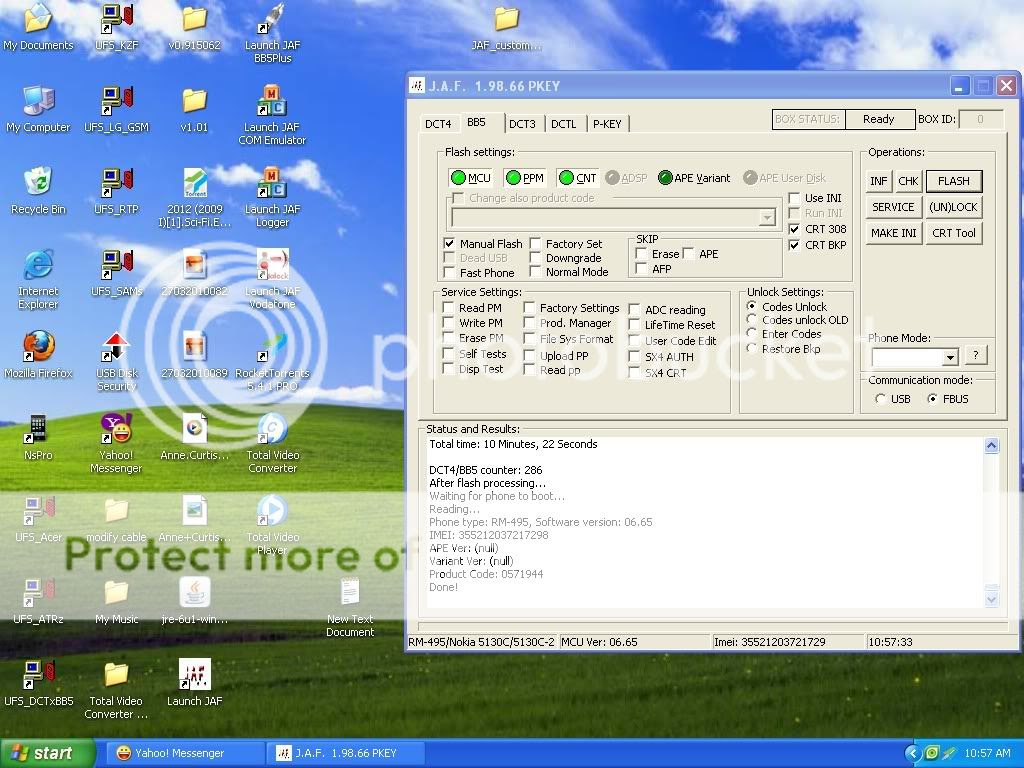Viewport: 1024px width, 768px height.
Task: Expand hidden system tray icons arrow
Action: (x=912, y=754)
